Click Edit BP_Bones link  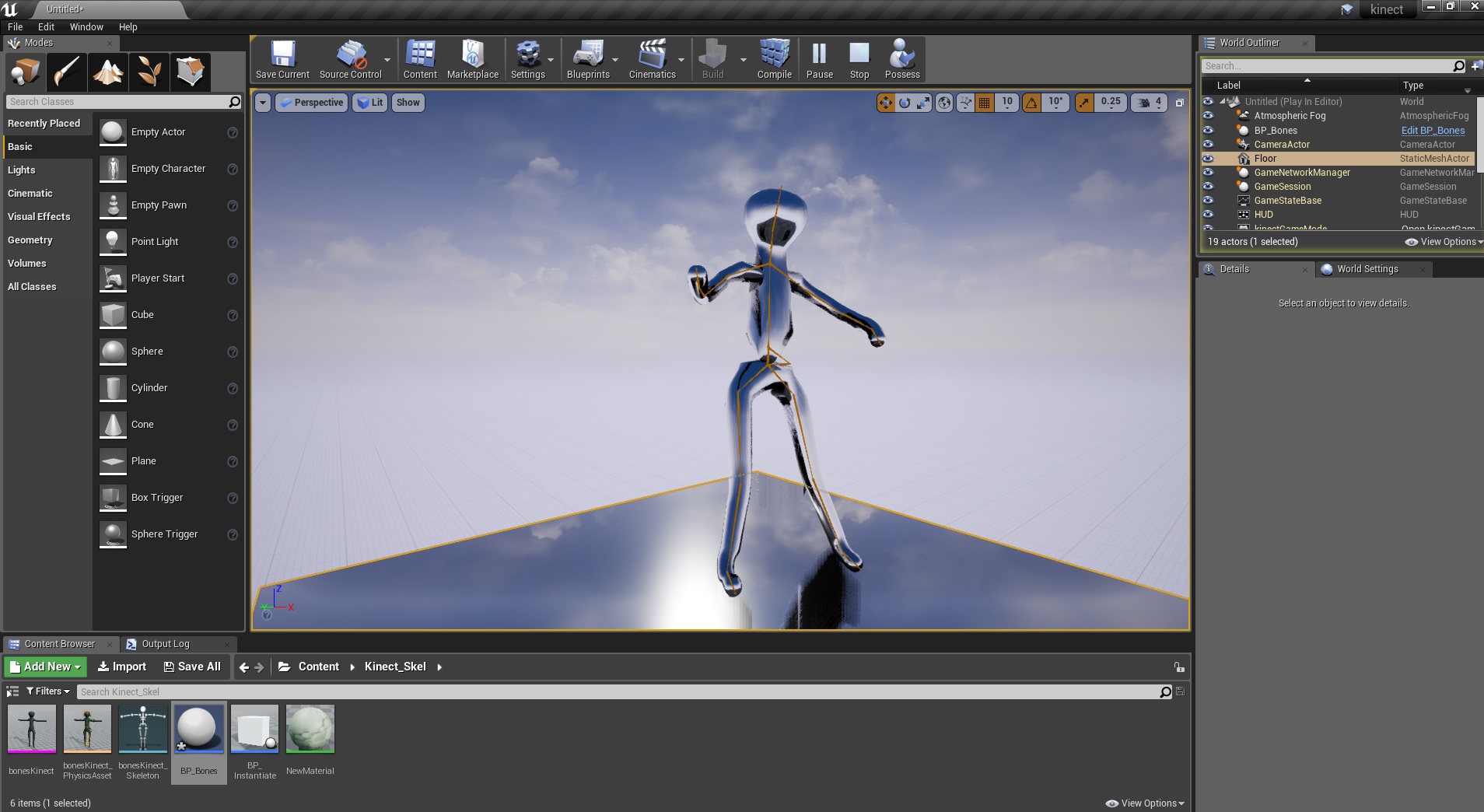click(x=1433, y=131)
